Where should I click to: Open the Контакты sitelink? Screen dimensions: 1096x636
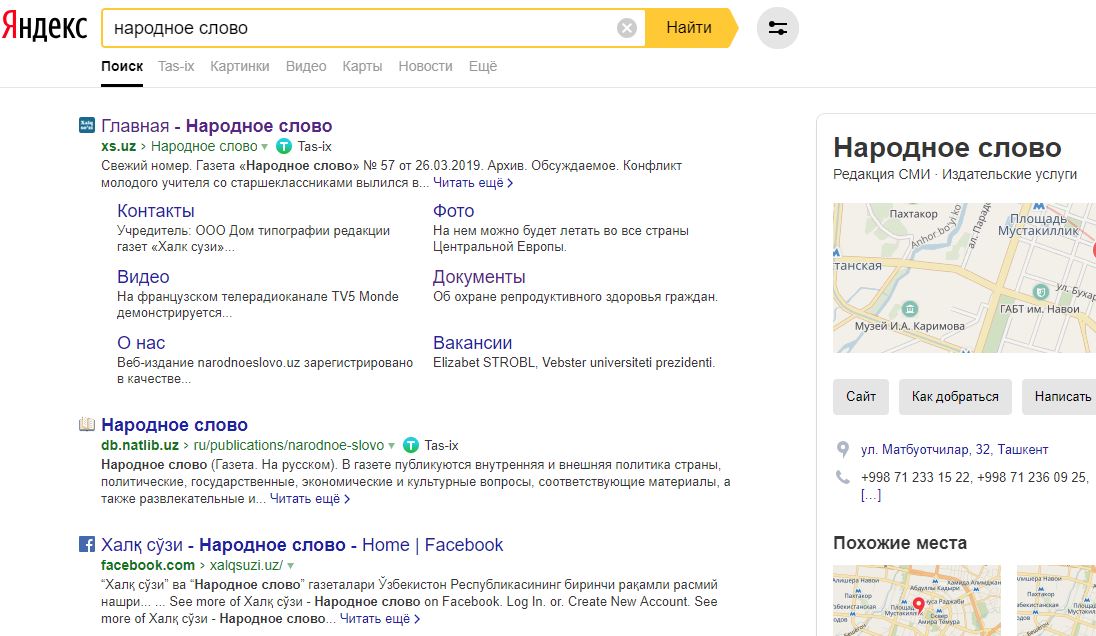coord(156,211)
